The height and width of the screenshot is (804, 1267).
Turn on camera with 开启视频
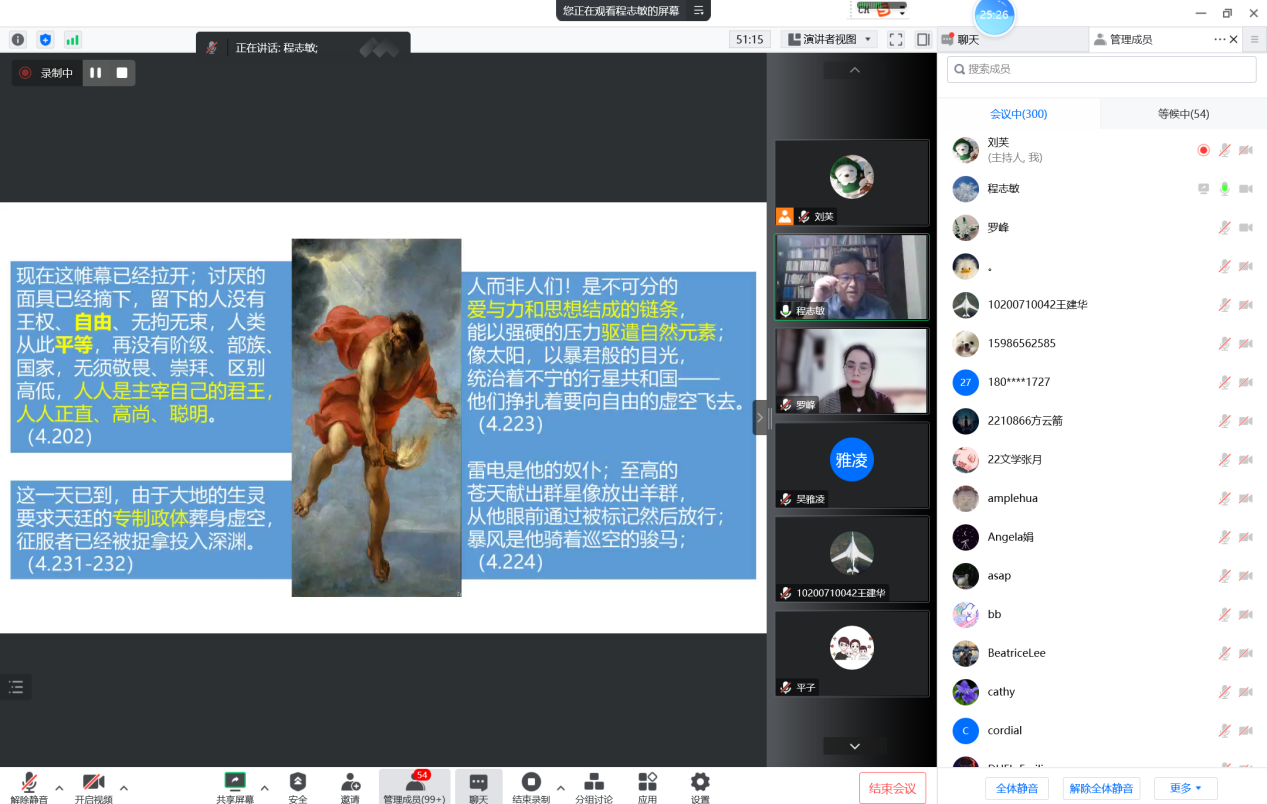click(93, 786)
